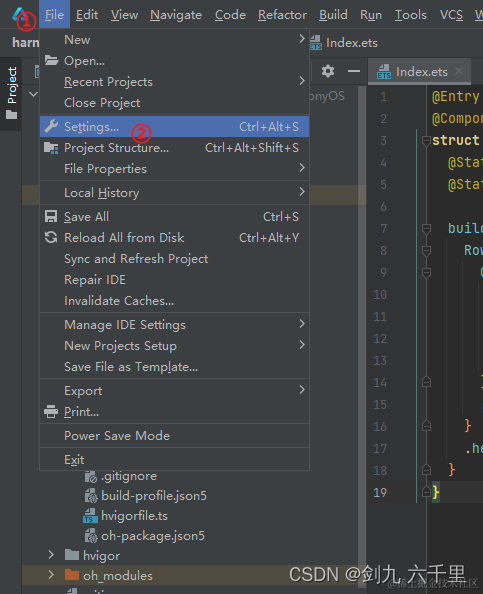This screenshot has height=594, width=483.
Task: Click the Settings wrench icon
Action: pyautogui.click(x=51, y=126)
